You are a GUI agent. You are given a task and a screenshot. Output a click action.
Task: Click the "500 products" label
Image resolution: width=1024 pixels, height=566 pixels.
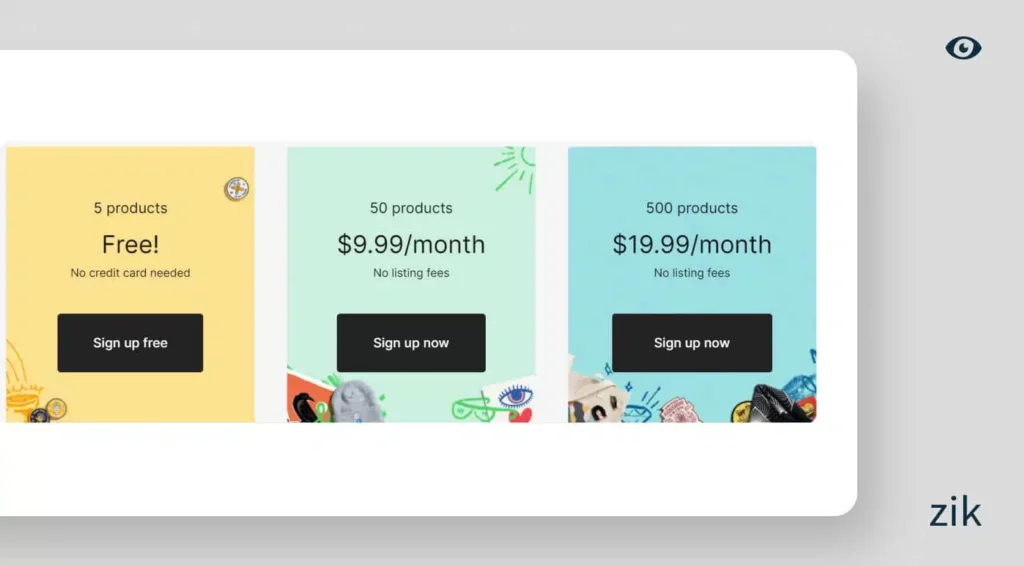coord(692,208)
